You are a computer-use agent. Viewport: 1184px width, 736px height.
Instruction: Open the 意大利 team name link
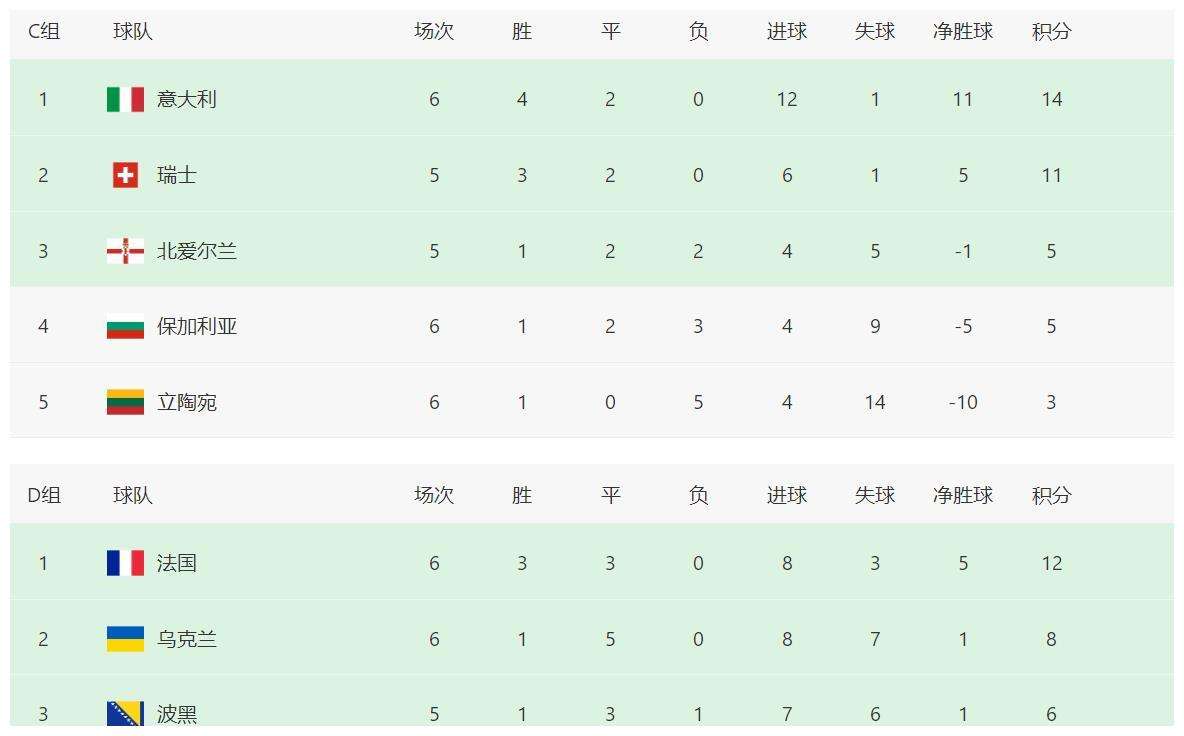(x=187, y=99)
